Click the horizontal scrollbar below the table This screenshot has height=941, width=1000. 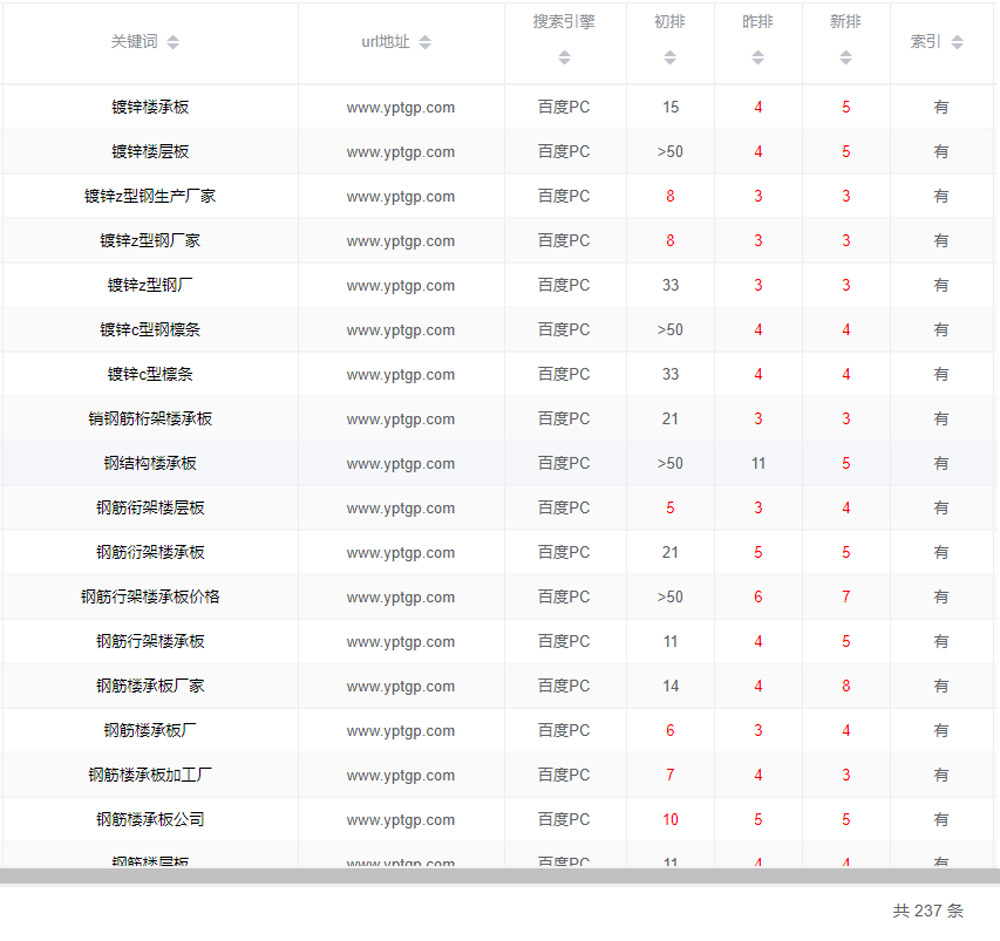(500, 876)
